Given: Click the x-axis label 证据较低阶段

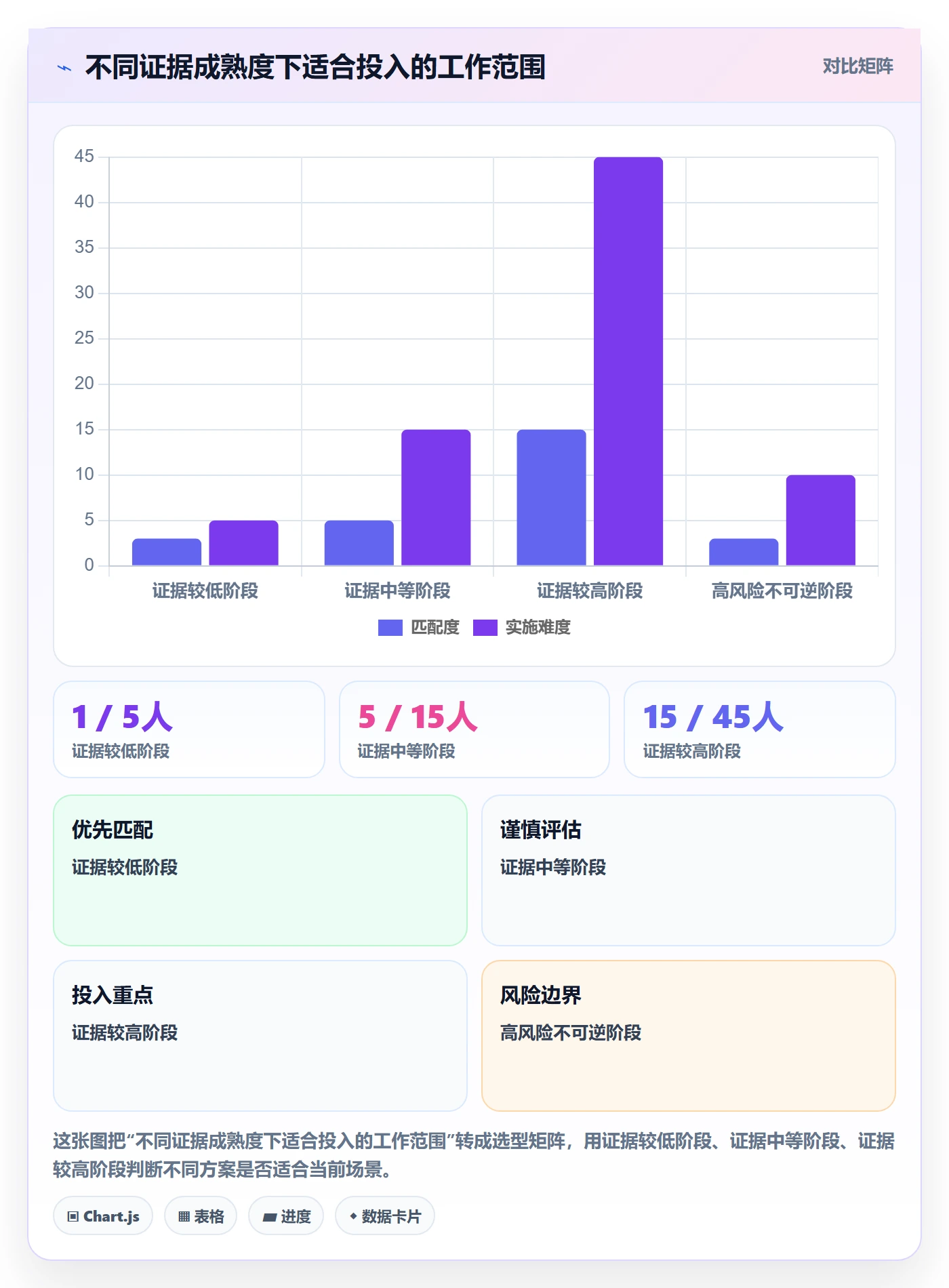Looking at the screenshot, I should click(x=205, y=591).
